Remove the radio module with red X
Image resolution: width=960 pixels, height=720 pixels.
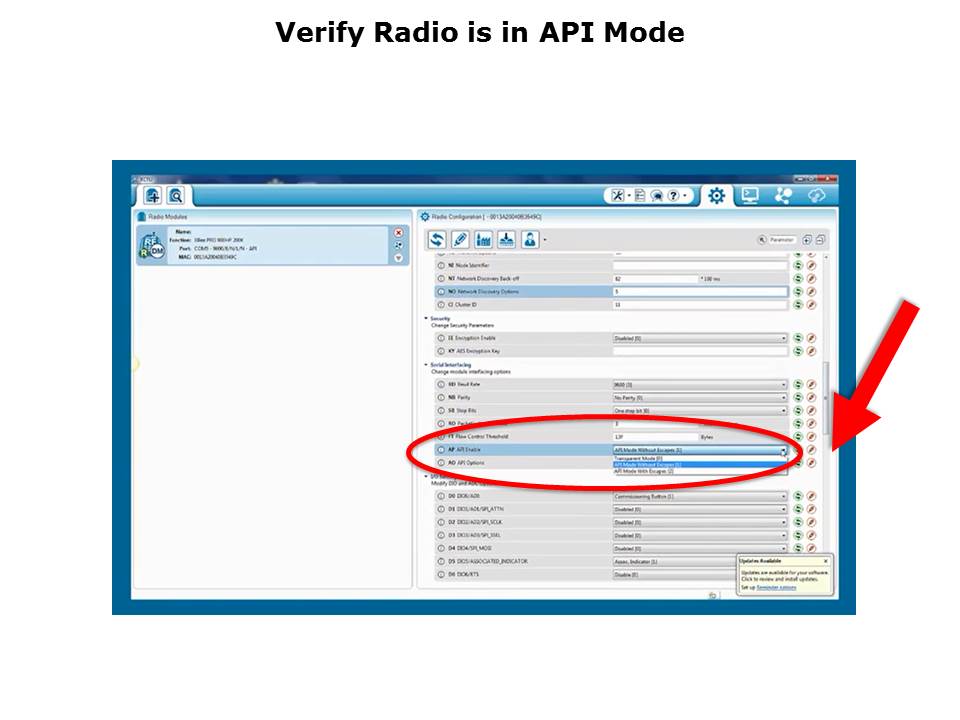[x=399, y=232]
